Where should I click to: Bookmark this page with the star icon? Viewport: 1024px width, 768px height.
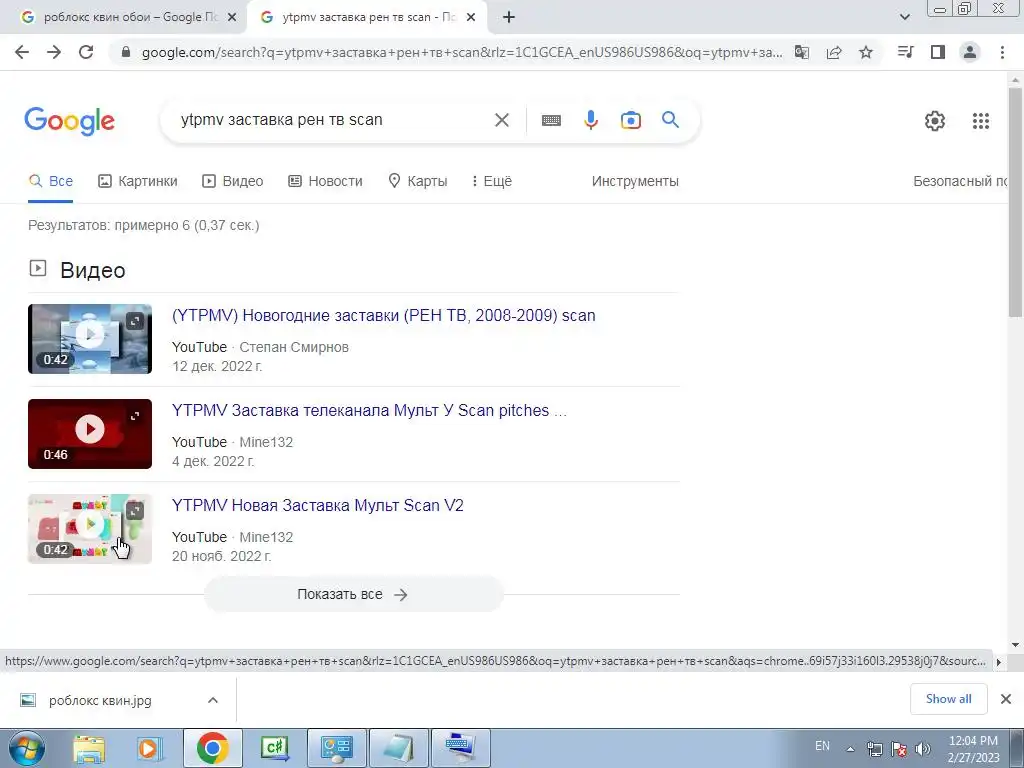click(x=866, y=52)
